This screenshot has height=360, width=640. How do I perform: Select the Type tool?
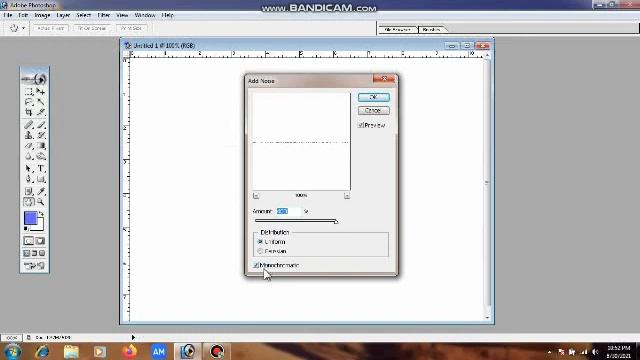40,169
